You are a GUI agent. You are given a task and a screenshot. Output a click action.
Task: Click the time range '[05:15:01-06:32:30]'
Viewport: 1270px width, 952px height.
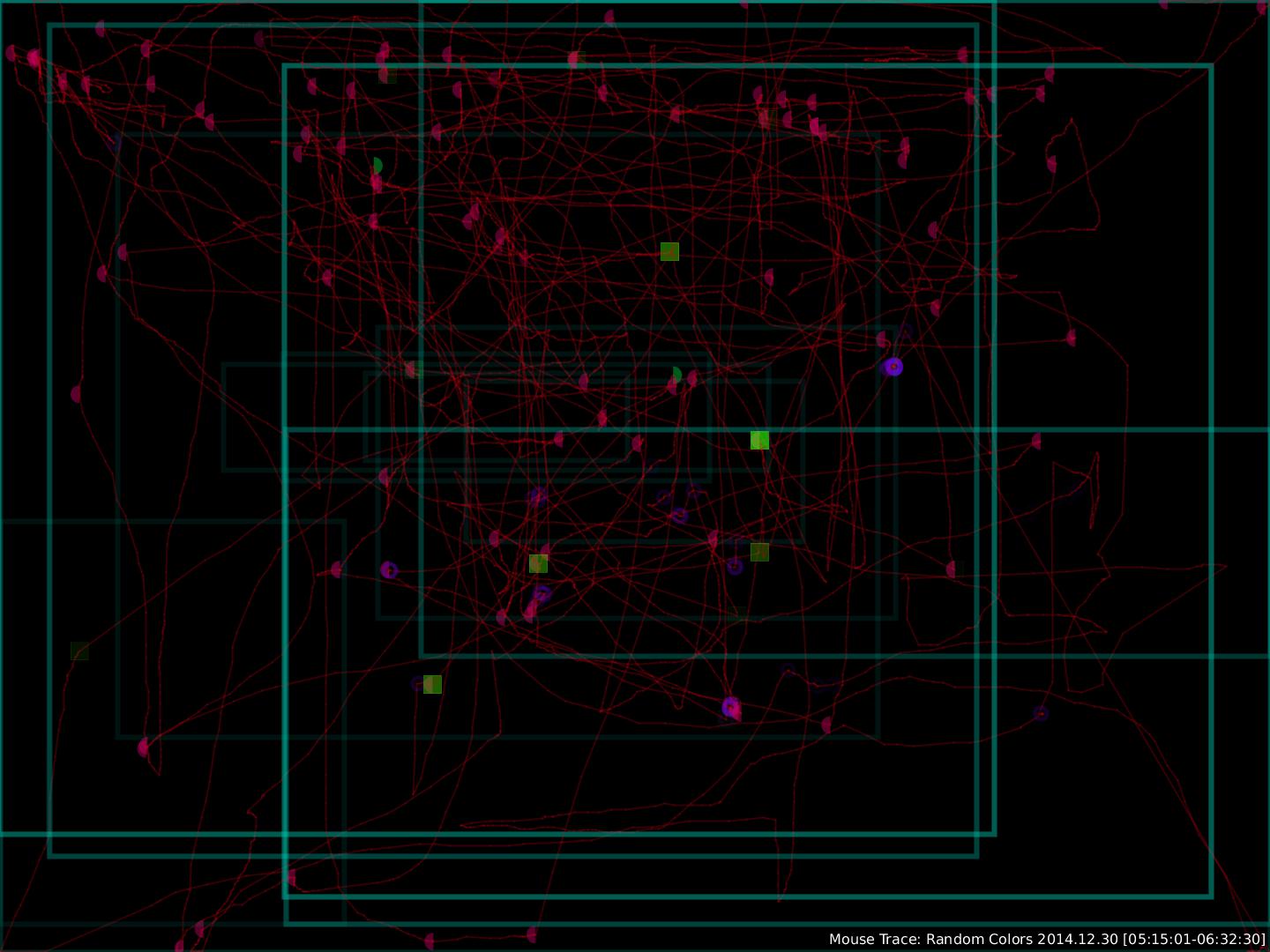(x=1193, y=940)
